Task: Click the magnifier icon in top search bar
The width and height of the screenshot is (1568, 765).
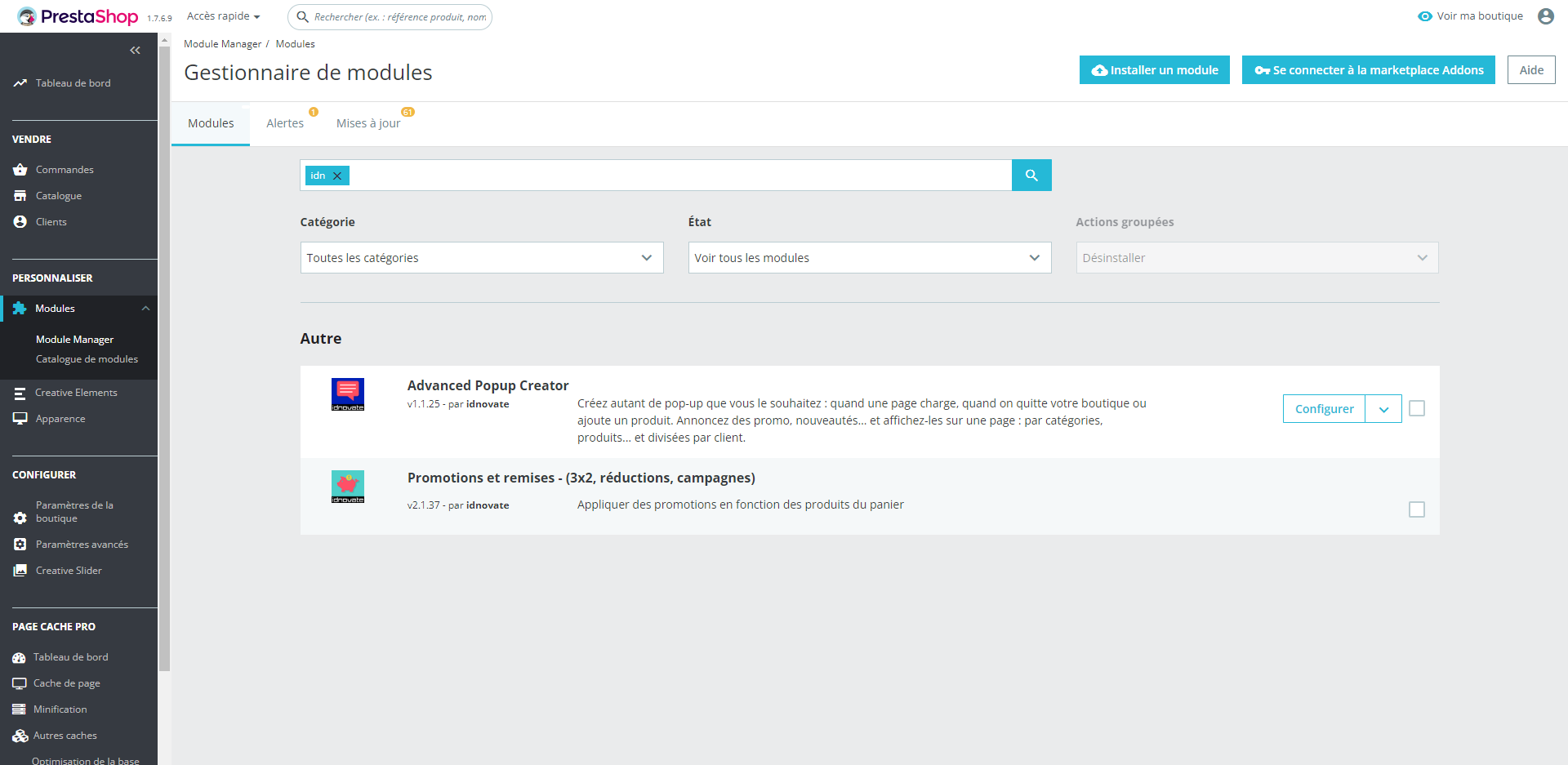Action: pos(302,17)
